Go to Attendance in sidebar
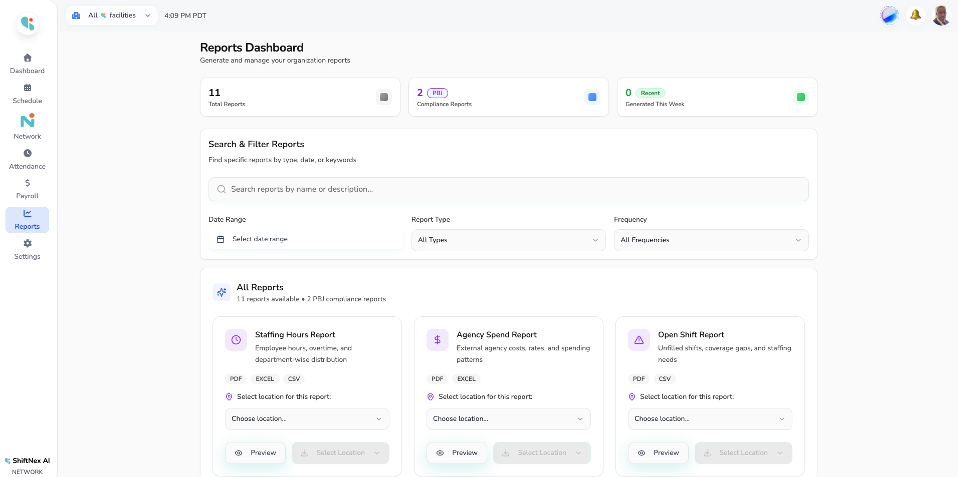This screenshot has height=477, width=958. [27, 159]
